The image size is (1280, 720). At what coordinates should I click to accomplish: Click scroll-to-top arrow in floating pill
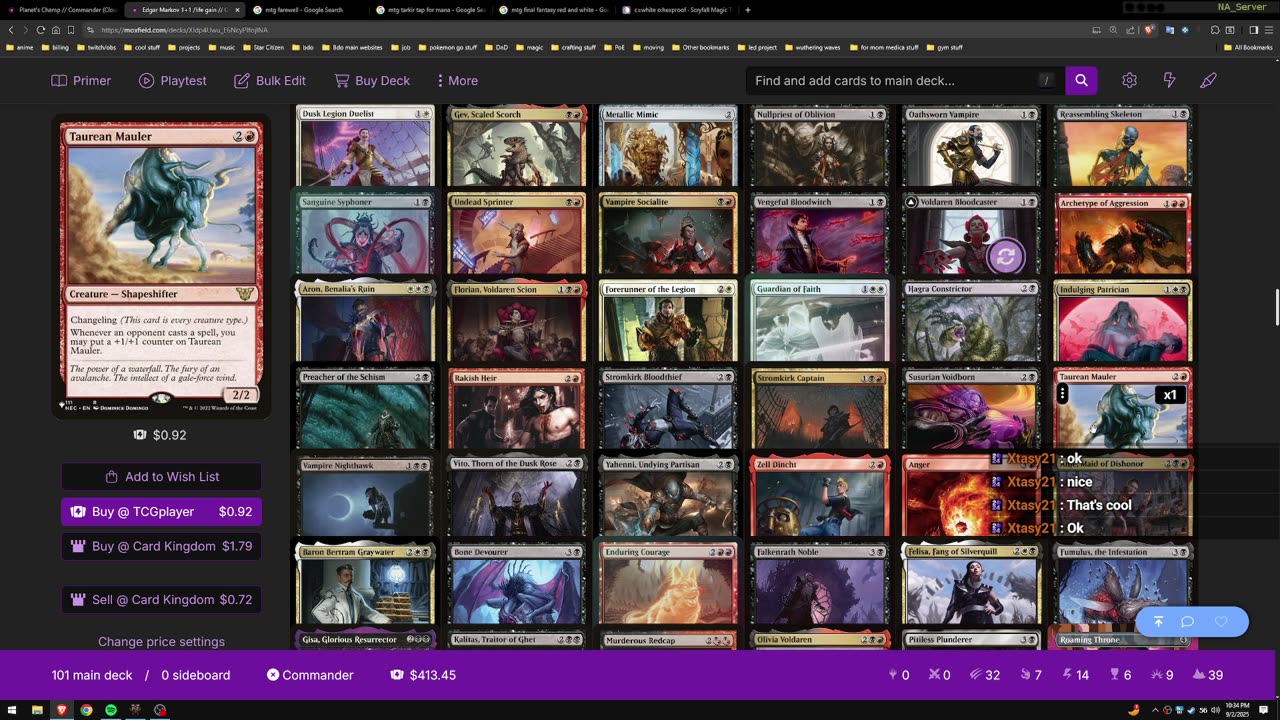(x=1158, y=621)
